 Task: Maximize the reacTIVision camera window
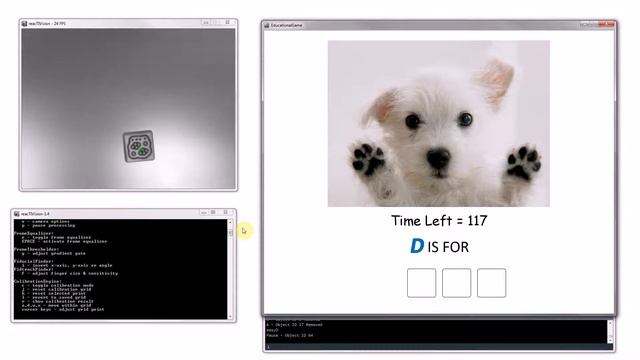[216, 22]
